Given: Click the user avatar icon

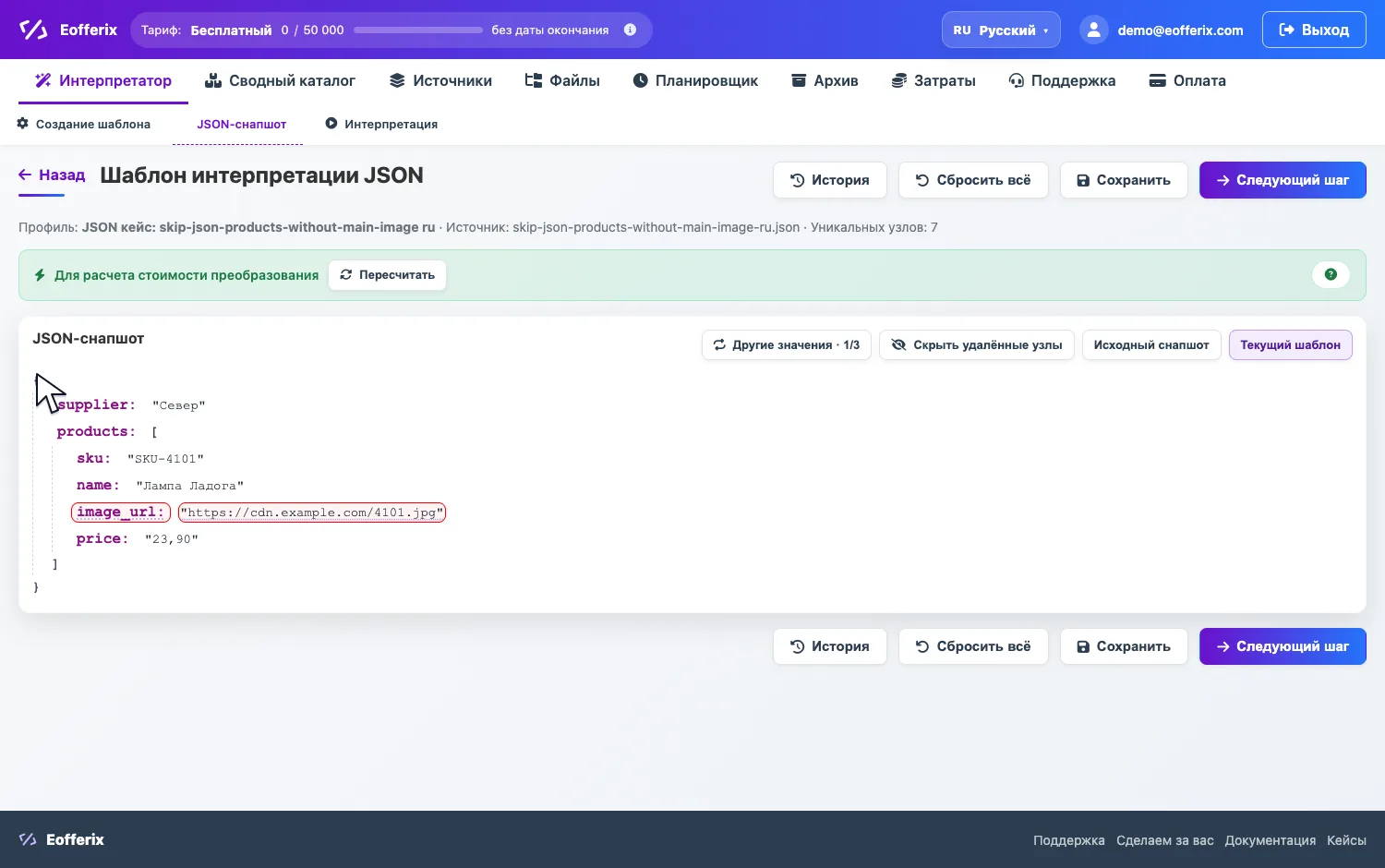Looking at the screenshot, I should 1093,30.
